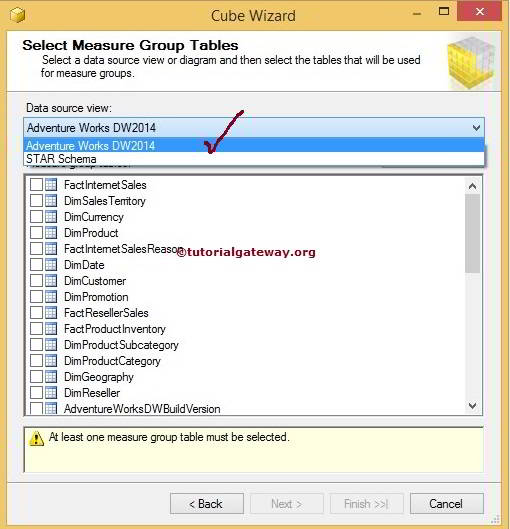Click the table icon beside DimCustomer
This screenshot has width=510, height=529.
tap(51, 281)
